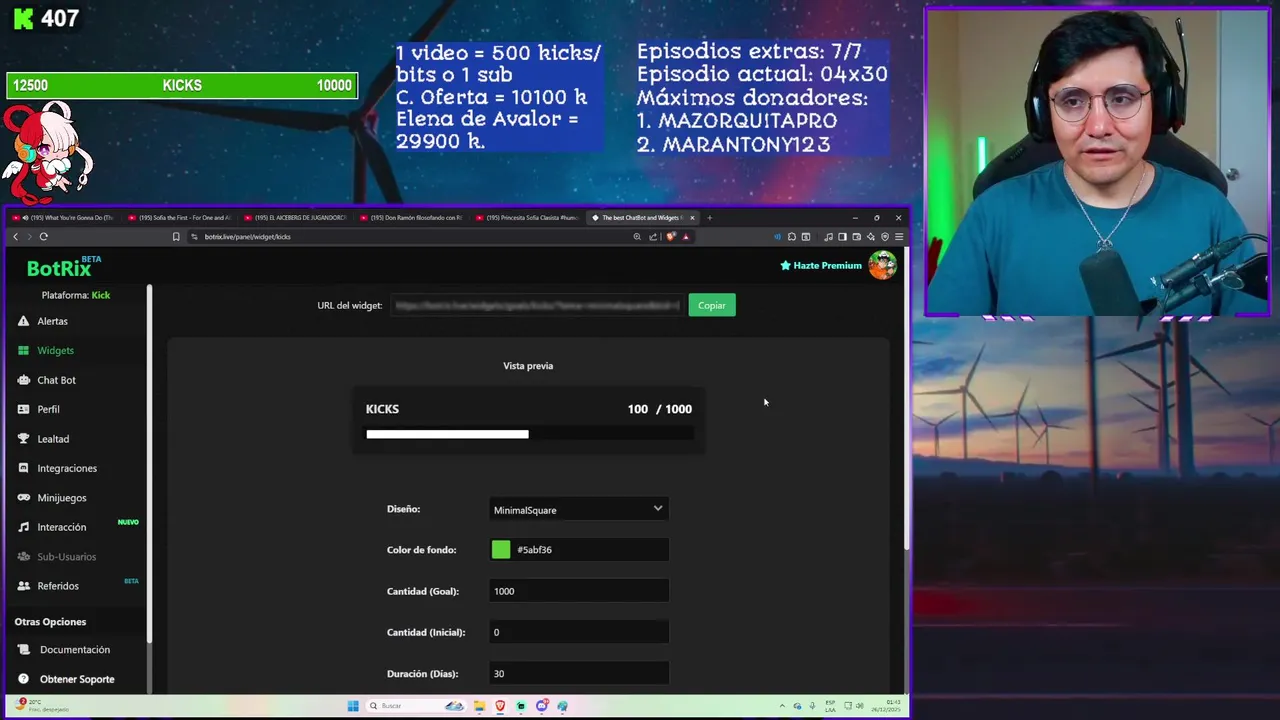
Task: Click the Hazte Premium link
Action: click(821, 265)
